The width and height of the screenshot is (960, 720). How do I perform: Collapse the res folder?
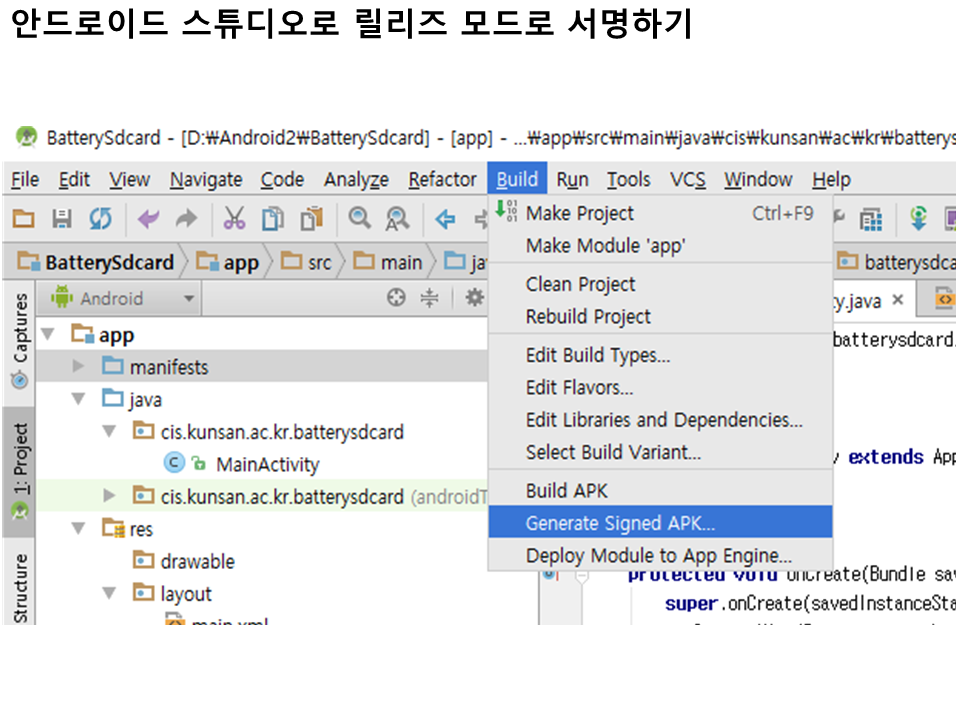click(79, 529)
